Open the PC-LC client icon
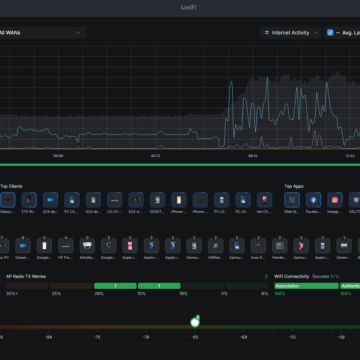This screenshot has height=360, width=360. 221,200
